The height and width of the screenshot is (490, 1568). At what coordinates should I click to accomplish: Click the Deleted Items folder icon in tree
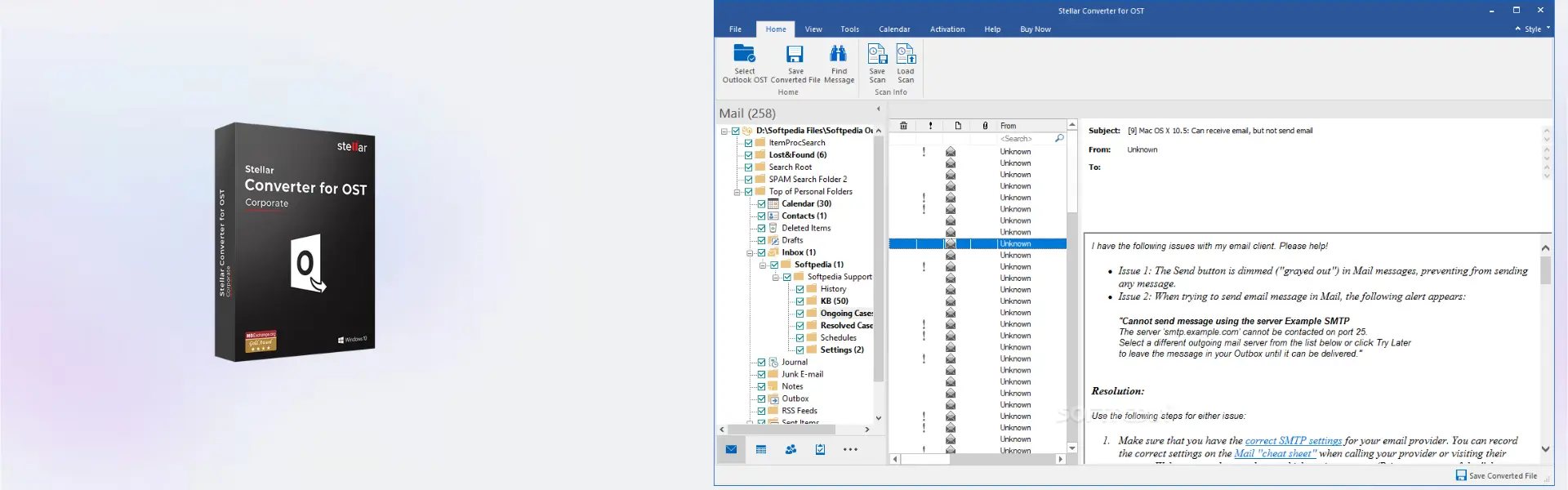pyautogui.click(x=773, y=228)
